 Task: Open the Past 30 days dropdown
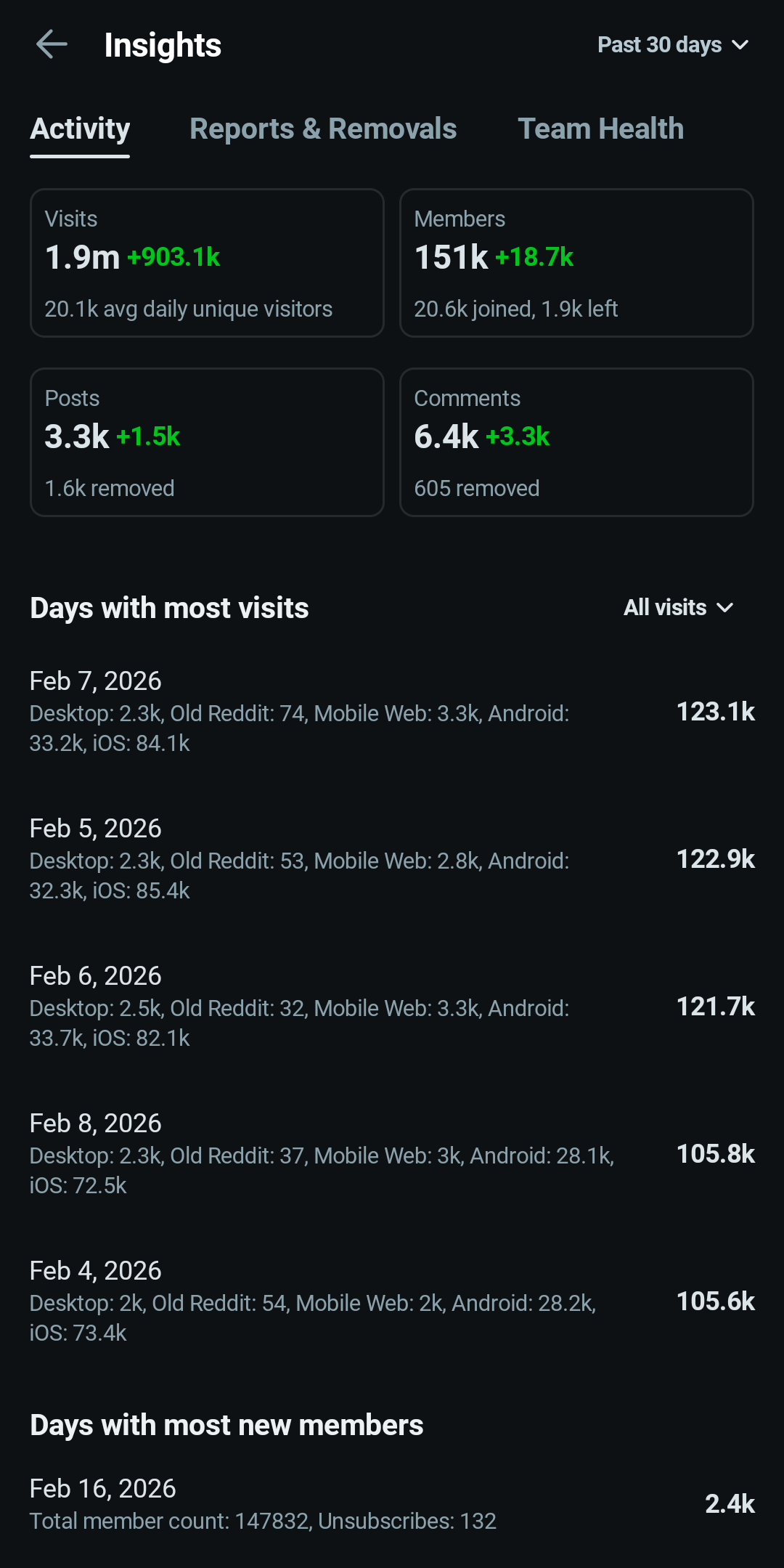point(672,45)
